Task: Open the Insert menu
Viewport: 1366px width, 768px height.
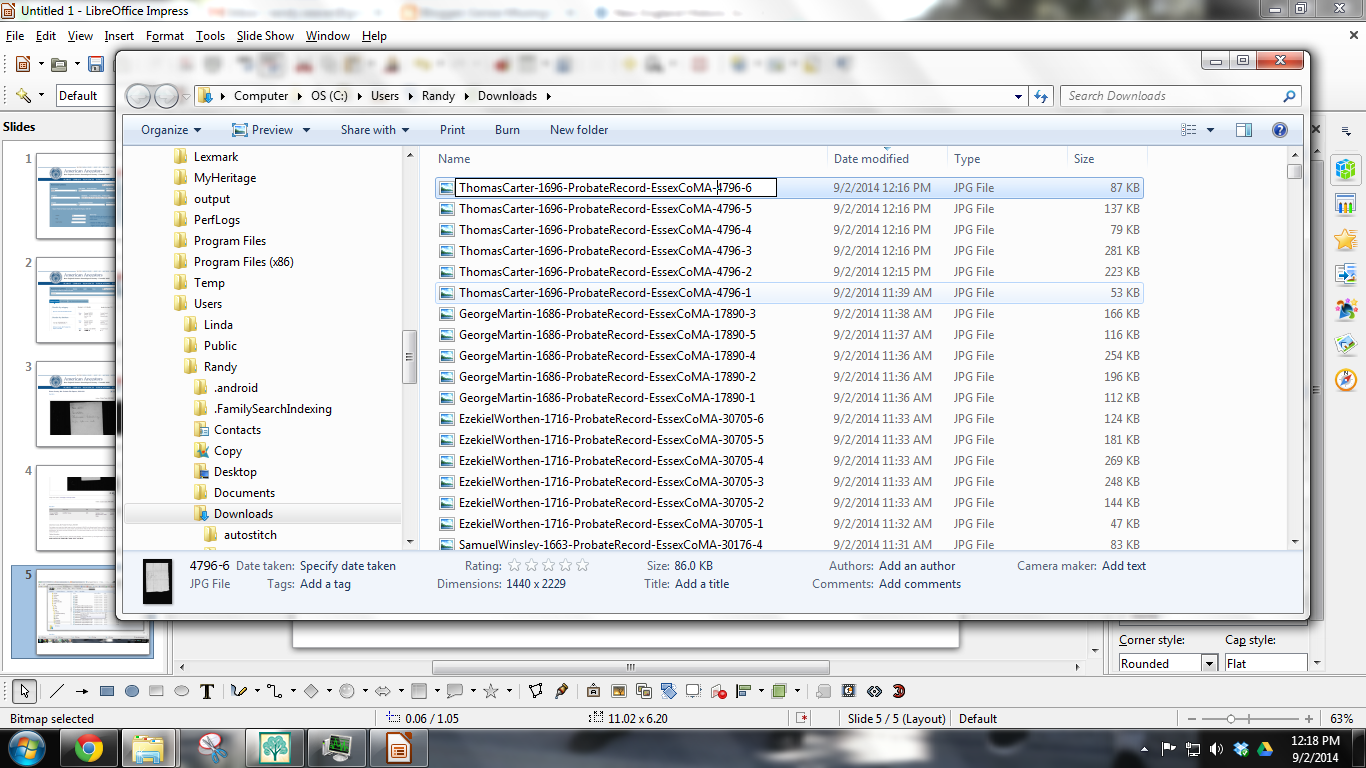Action: point(119,36)
